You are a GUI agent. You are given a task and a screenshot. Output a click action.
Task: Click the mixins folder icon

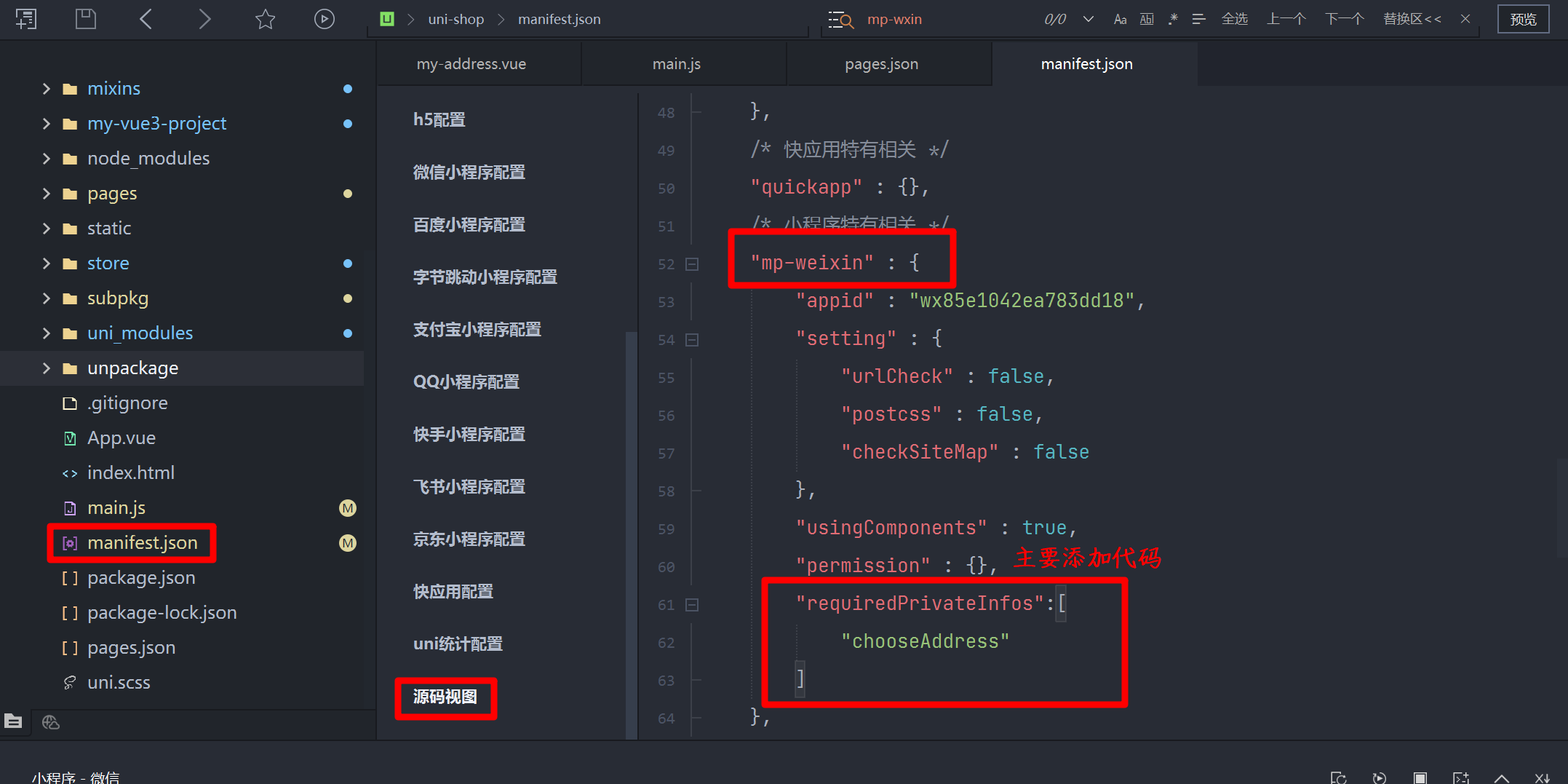pyautogui.click(x=70, y=89)
